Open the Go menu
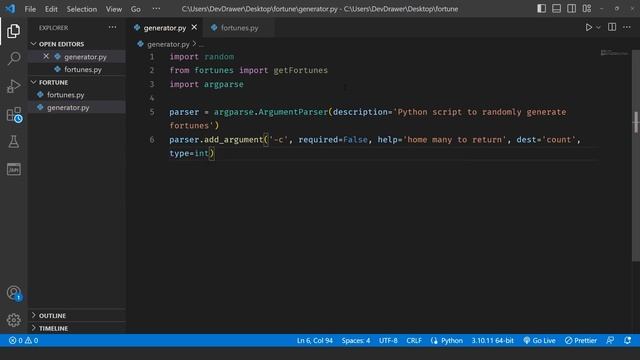This screenshot has width=640, height=360. (x=136, y=9)
